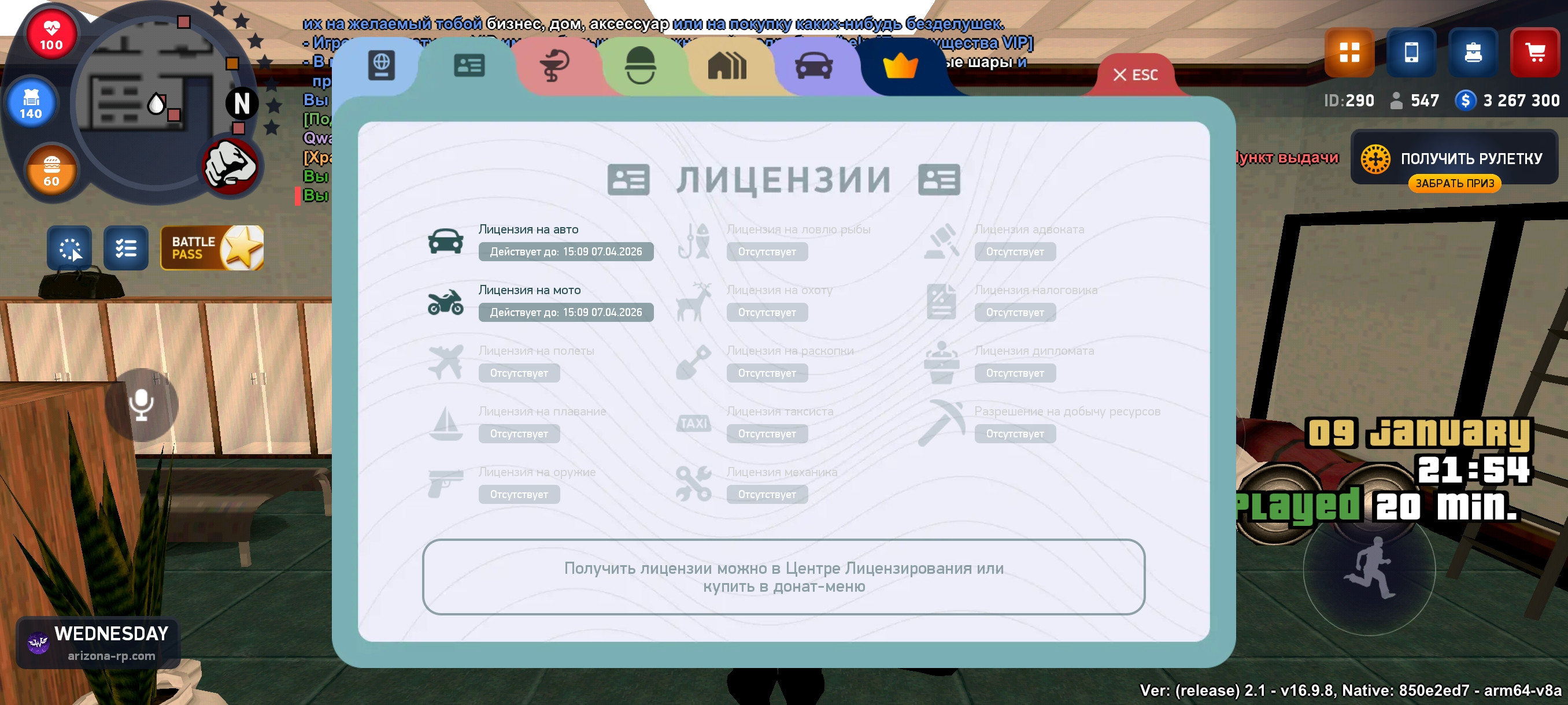This screenshot has width=1568, height=705.
Task: Open the house property tab
Action: 727,66
